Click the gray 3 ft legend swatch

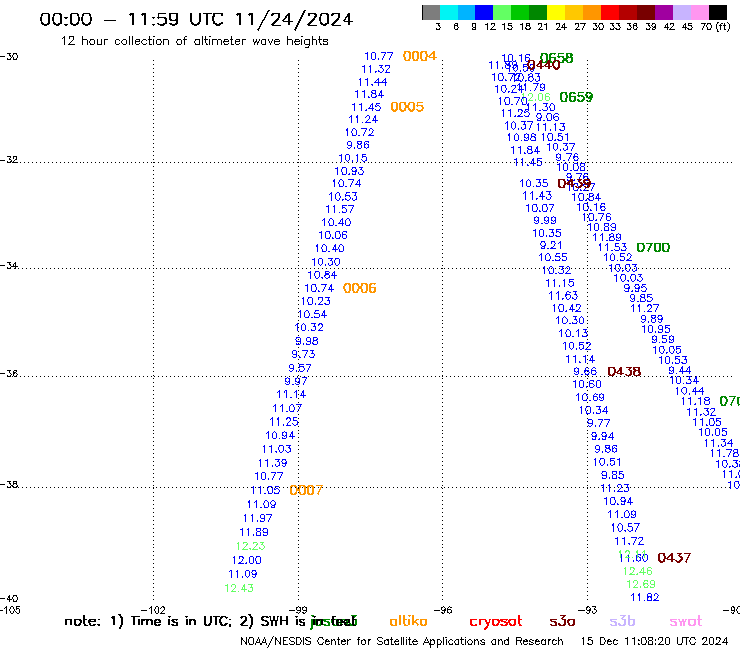[x=431, y=12]
